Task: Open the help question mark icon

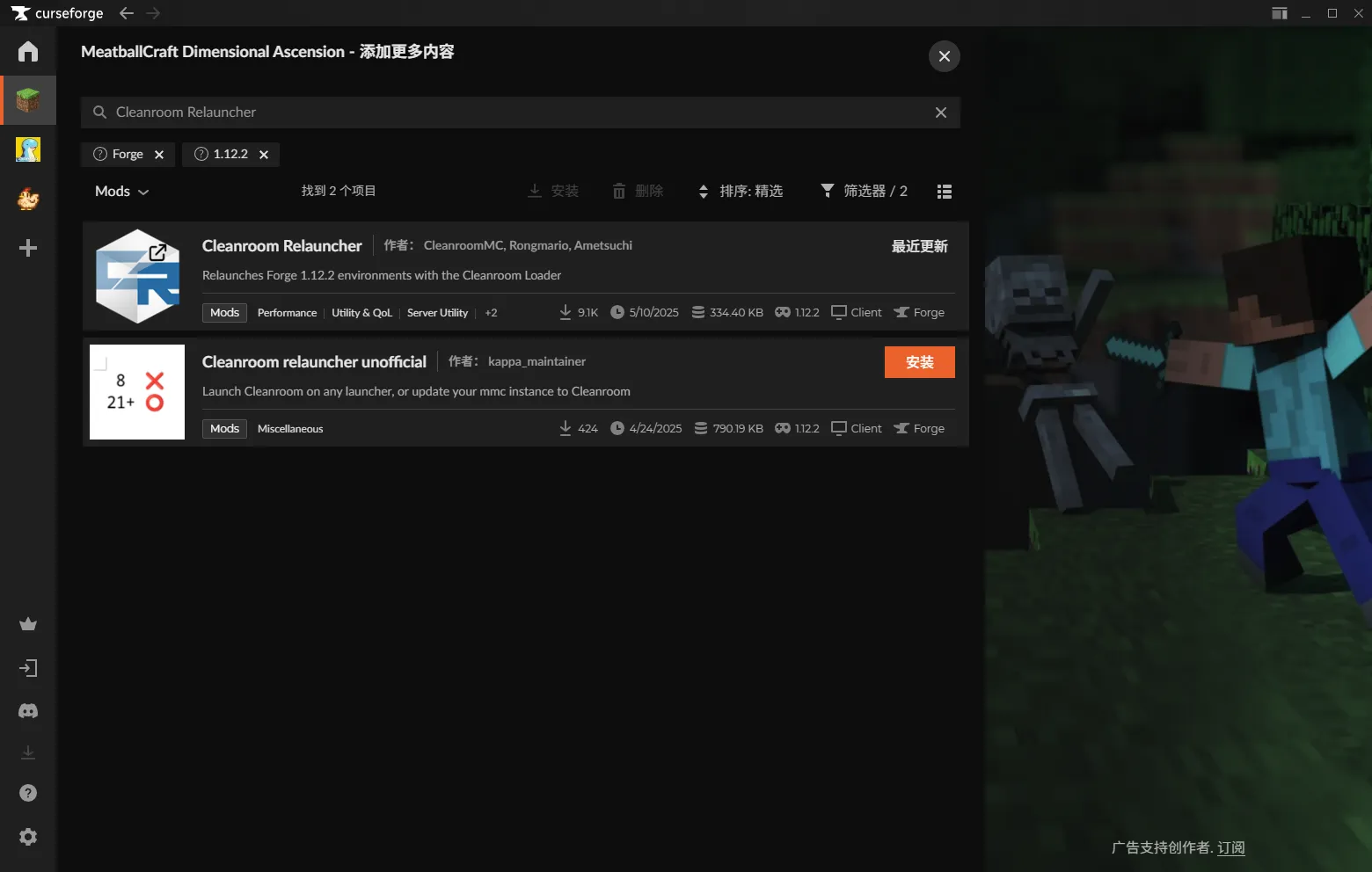Action: point(28,793)
